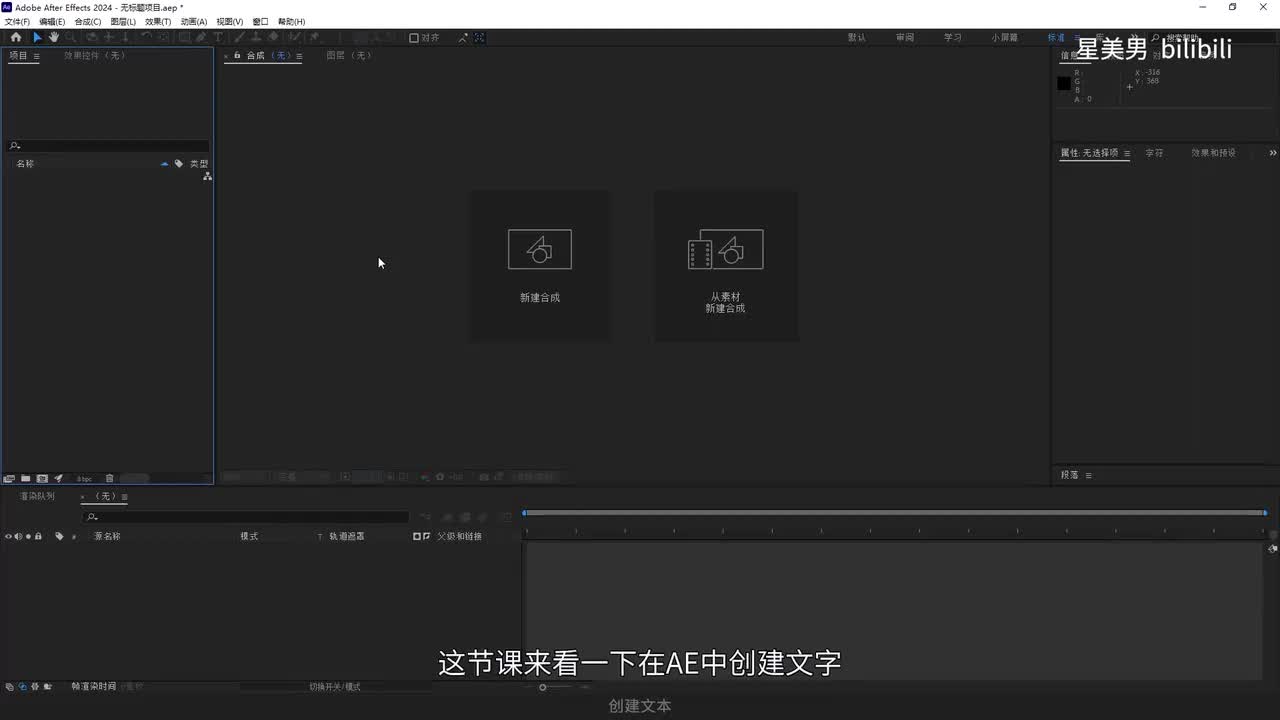Open the 项目 panel menu
1280x720 pixels.
[37, 56]
